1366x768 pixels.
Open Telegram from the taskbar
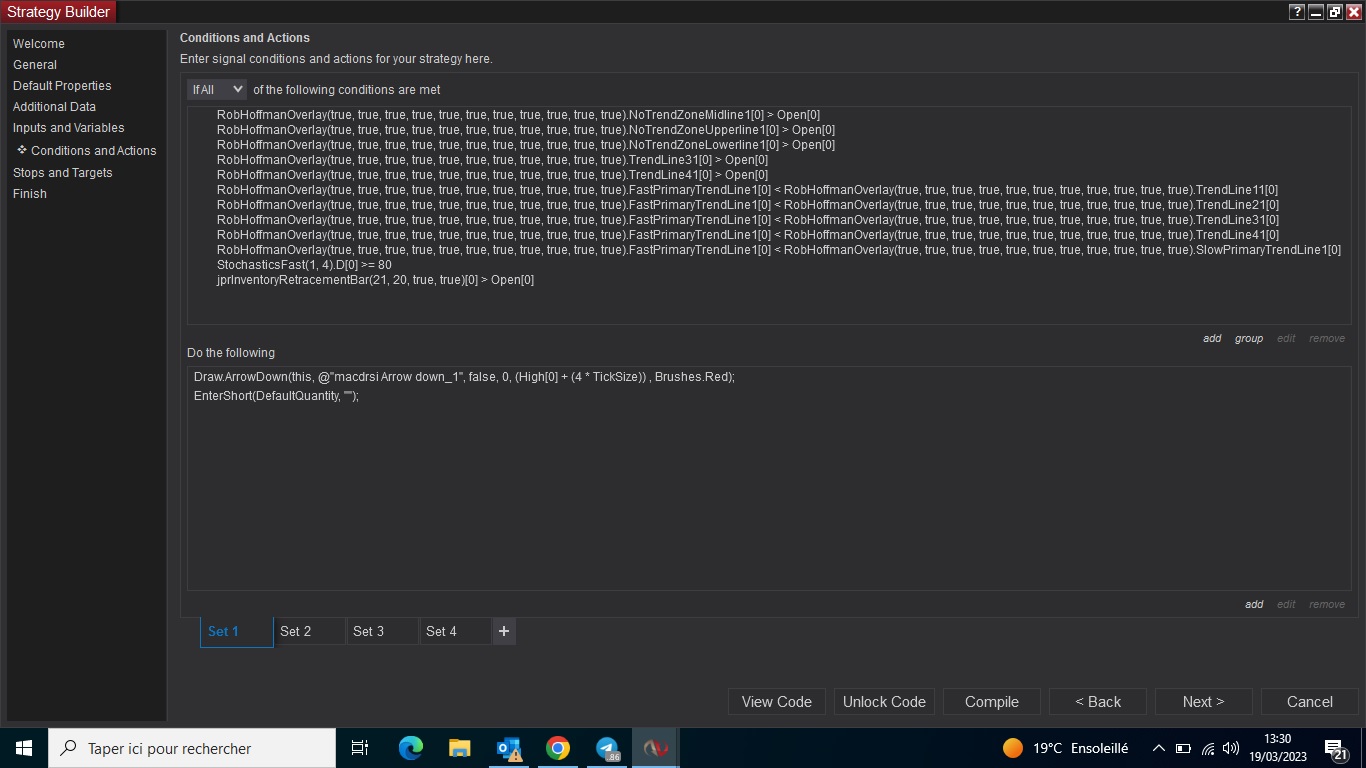[607, 748]
